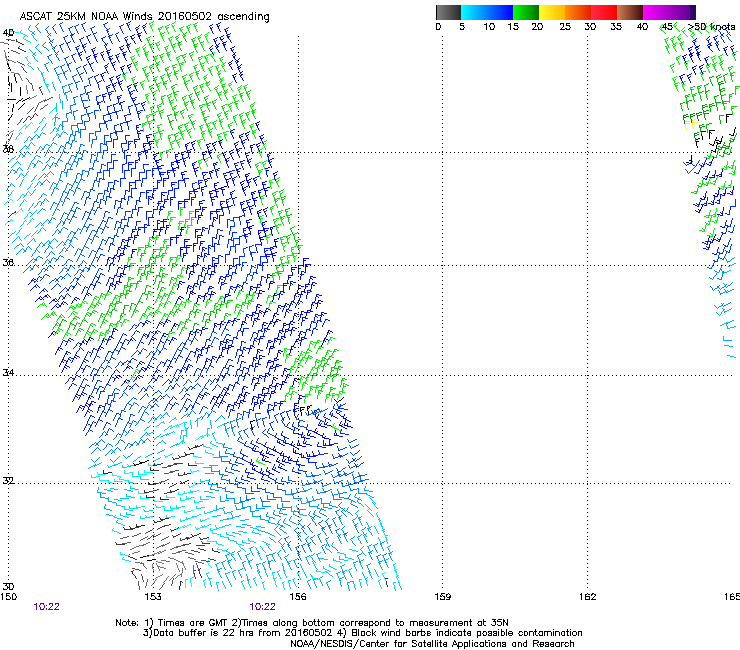The image size is (740, 650).
Task: Click the purple 10:22 timestamp nearest the 150 label
Action: (47, 607)
